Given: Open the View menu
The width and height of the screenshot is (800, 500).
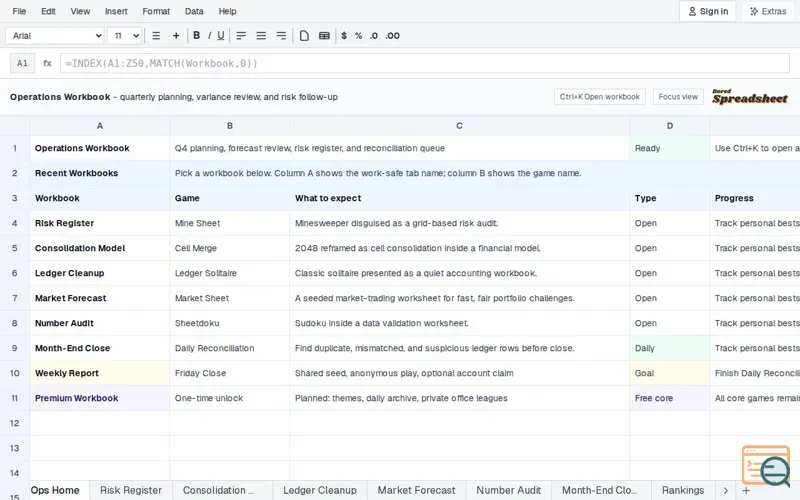Looking at the screenshot, I should pos(80,11).
